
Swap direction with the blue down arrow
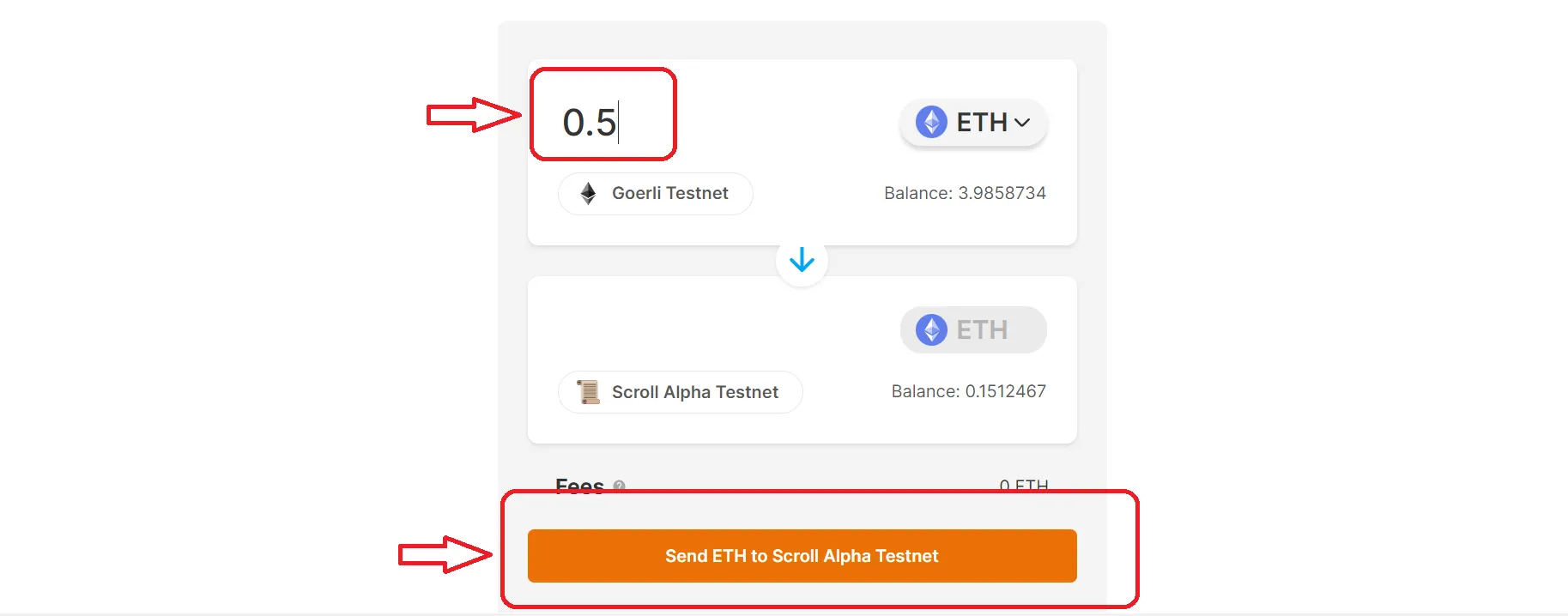click(802, 260)
